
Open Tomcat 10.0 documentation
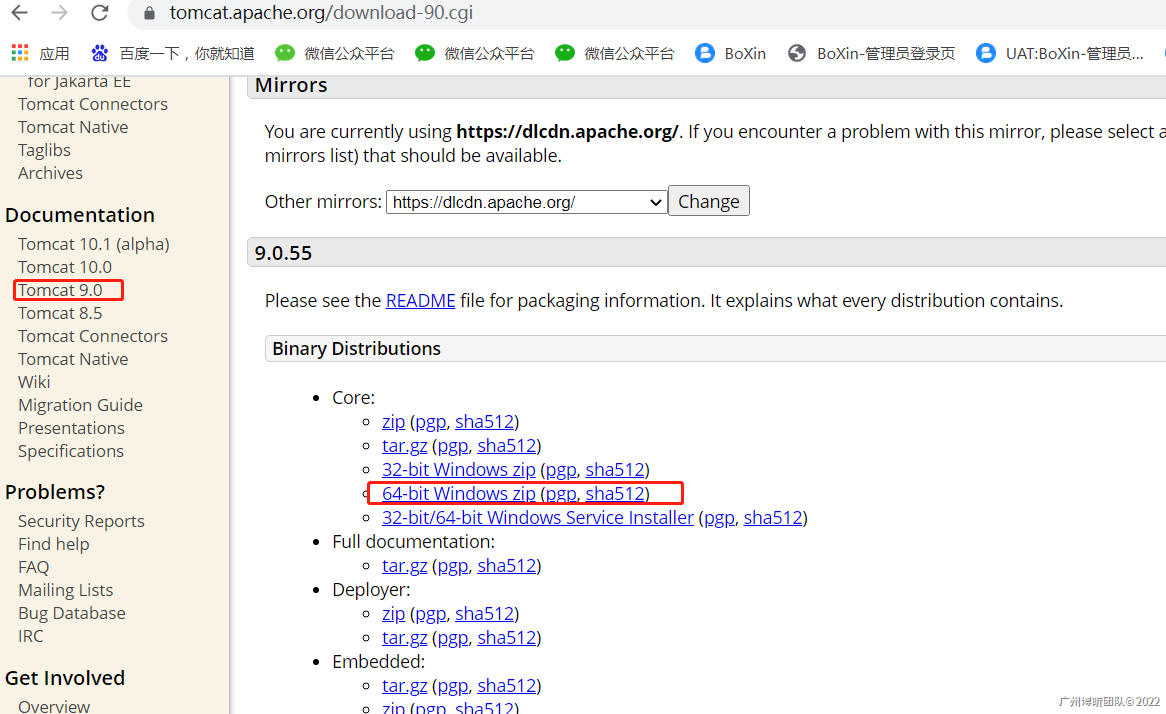(65, 267)
